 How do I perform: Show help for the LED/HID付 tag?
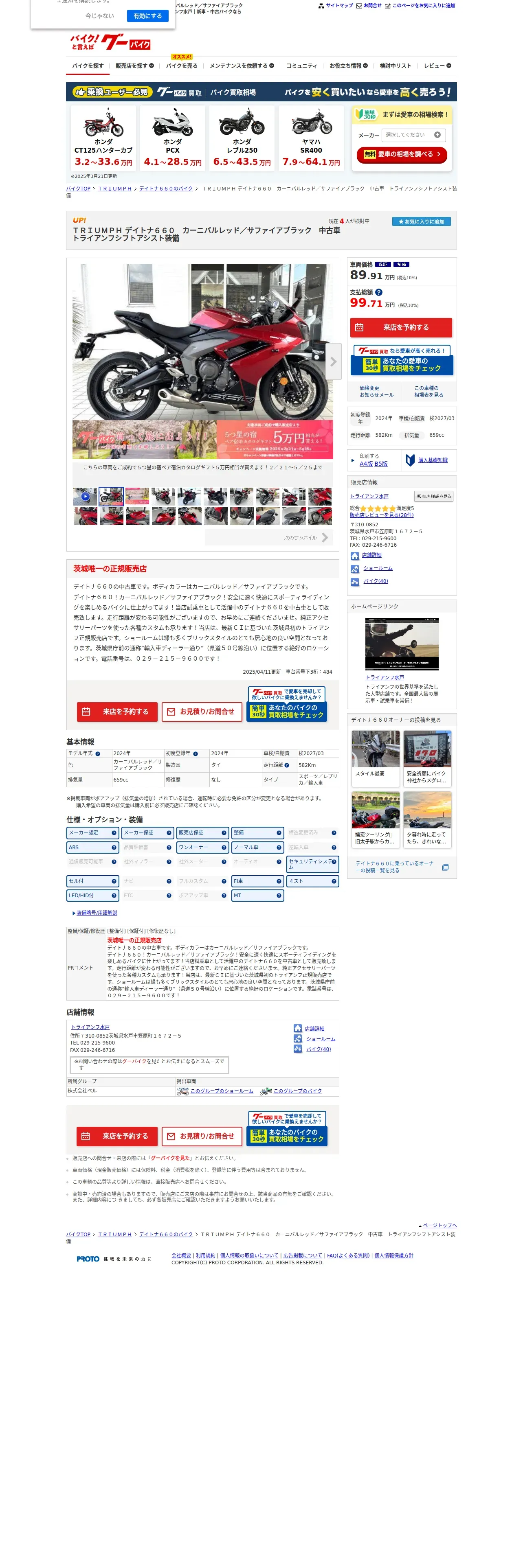pyautogui.click(x=114, y=896)
